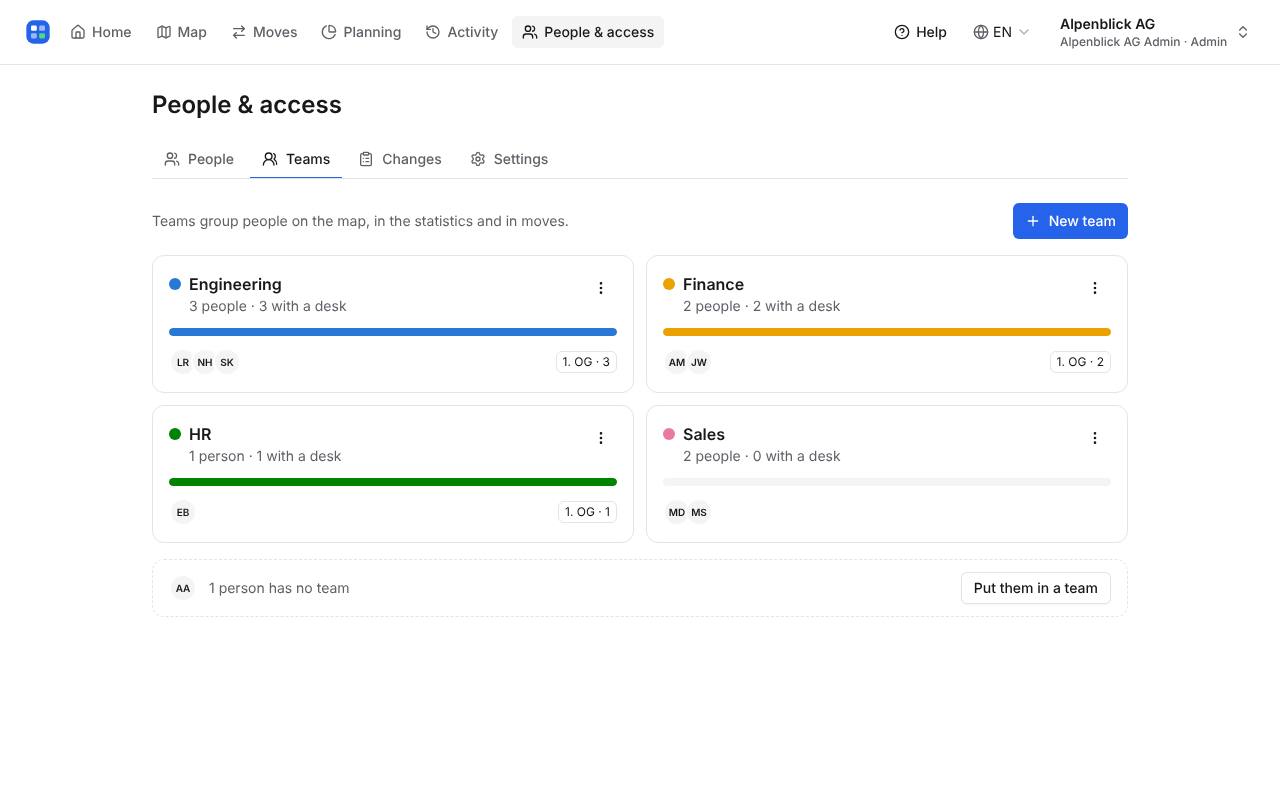Open the Planning section
The width and height of the screenshot is (1280, 800).
[x=361, y=32]
